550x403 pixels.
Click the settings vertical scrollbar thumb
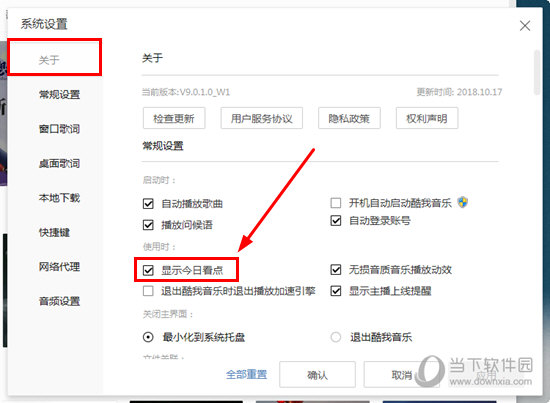536,72
